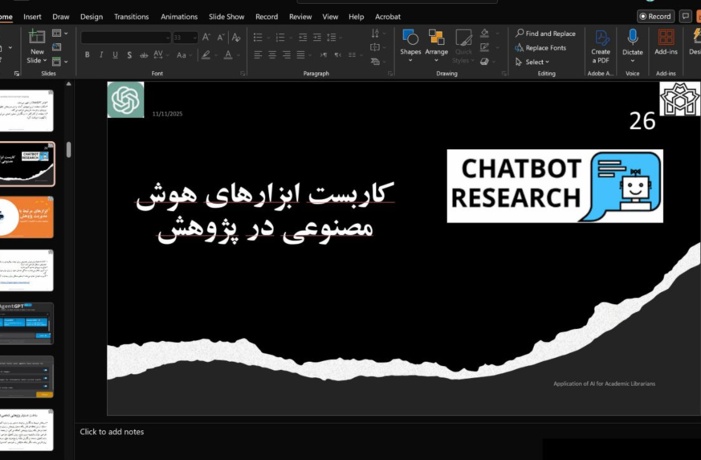Click the Shape Fill icon
This screenshot has width=701, height=460.
[x=485, y=33]
